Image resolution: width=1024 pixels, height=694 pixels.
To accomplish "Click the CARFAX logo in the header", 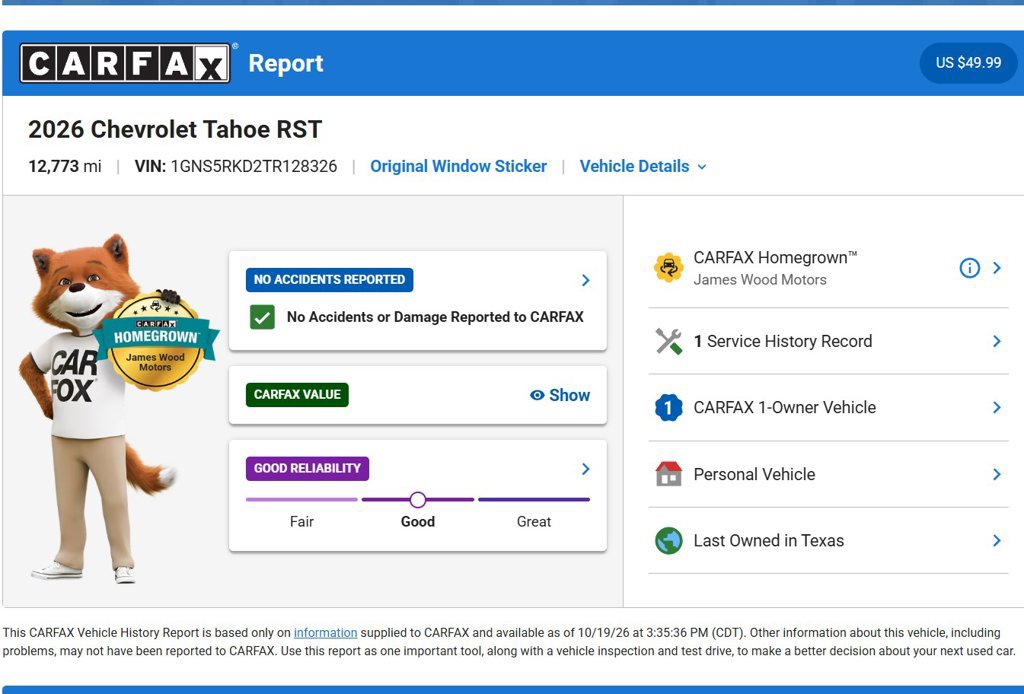I will pyautogui.click(x=125, y=63).
